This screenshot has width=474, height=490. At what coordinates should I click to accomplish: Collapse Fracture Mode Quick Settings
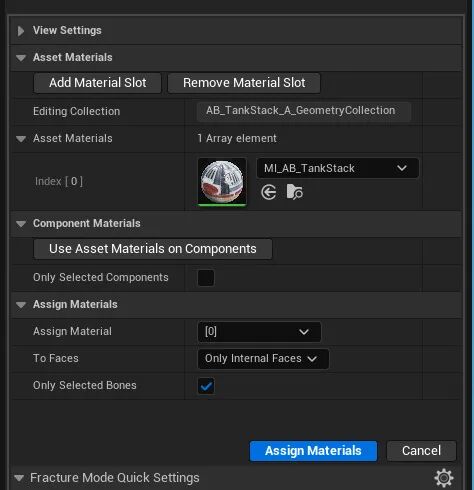[19, 478]
